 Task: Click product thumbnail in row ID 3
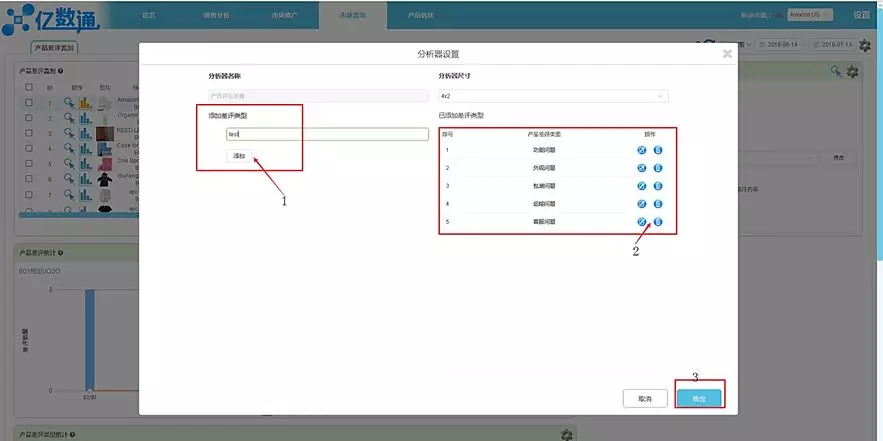pos(105,133)
